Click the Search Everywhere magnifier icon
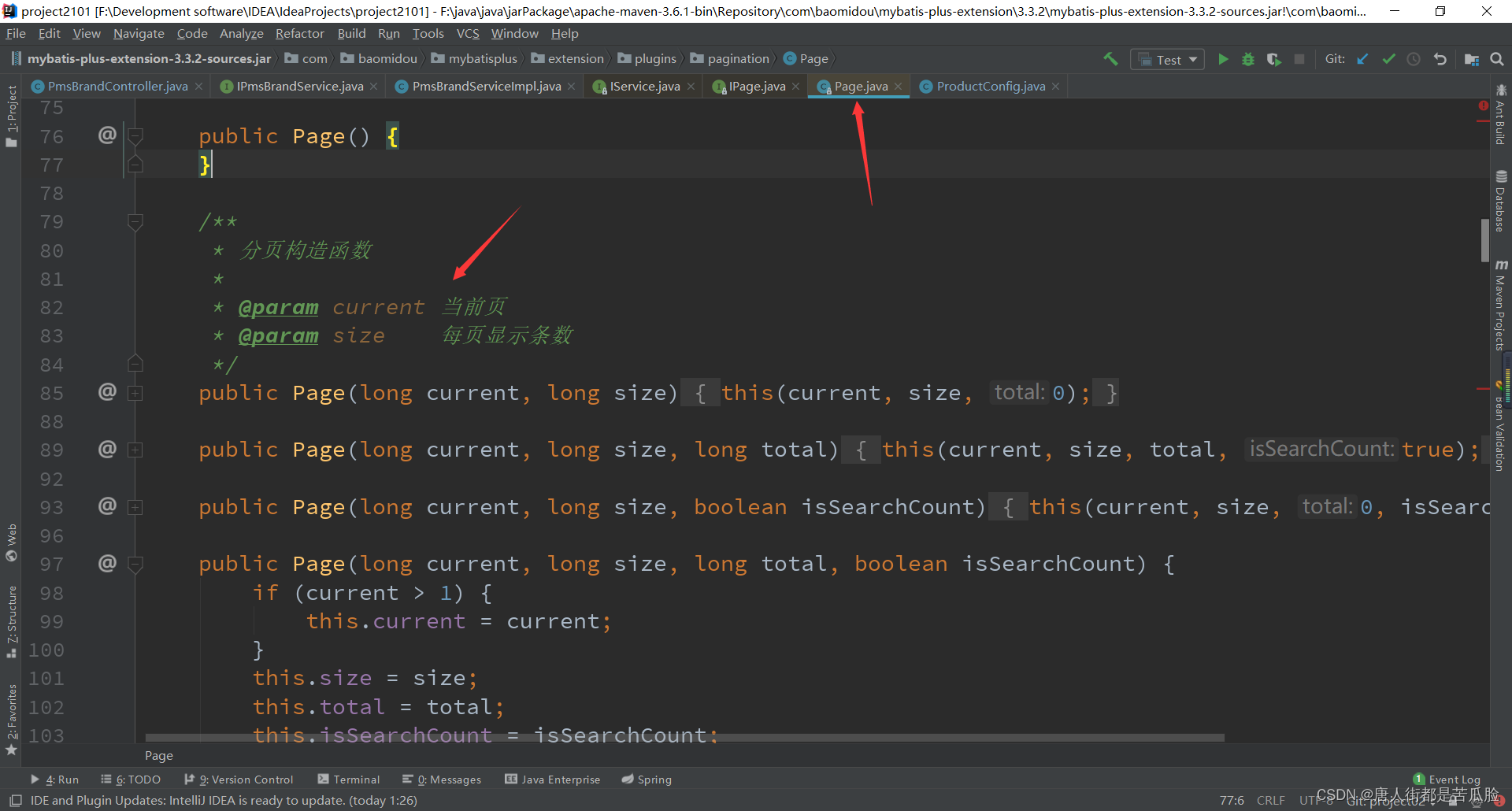The width and height of the screenshot is (1512, 811). pyautogui.click(x=1497, y=59)
